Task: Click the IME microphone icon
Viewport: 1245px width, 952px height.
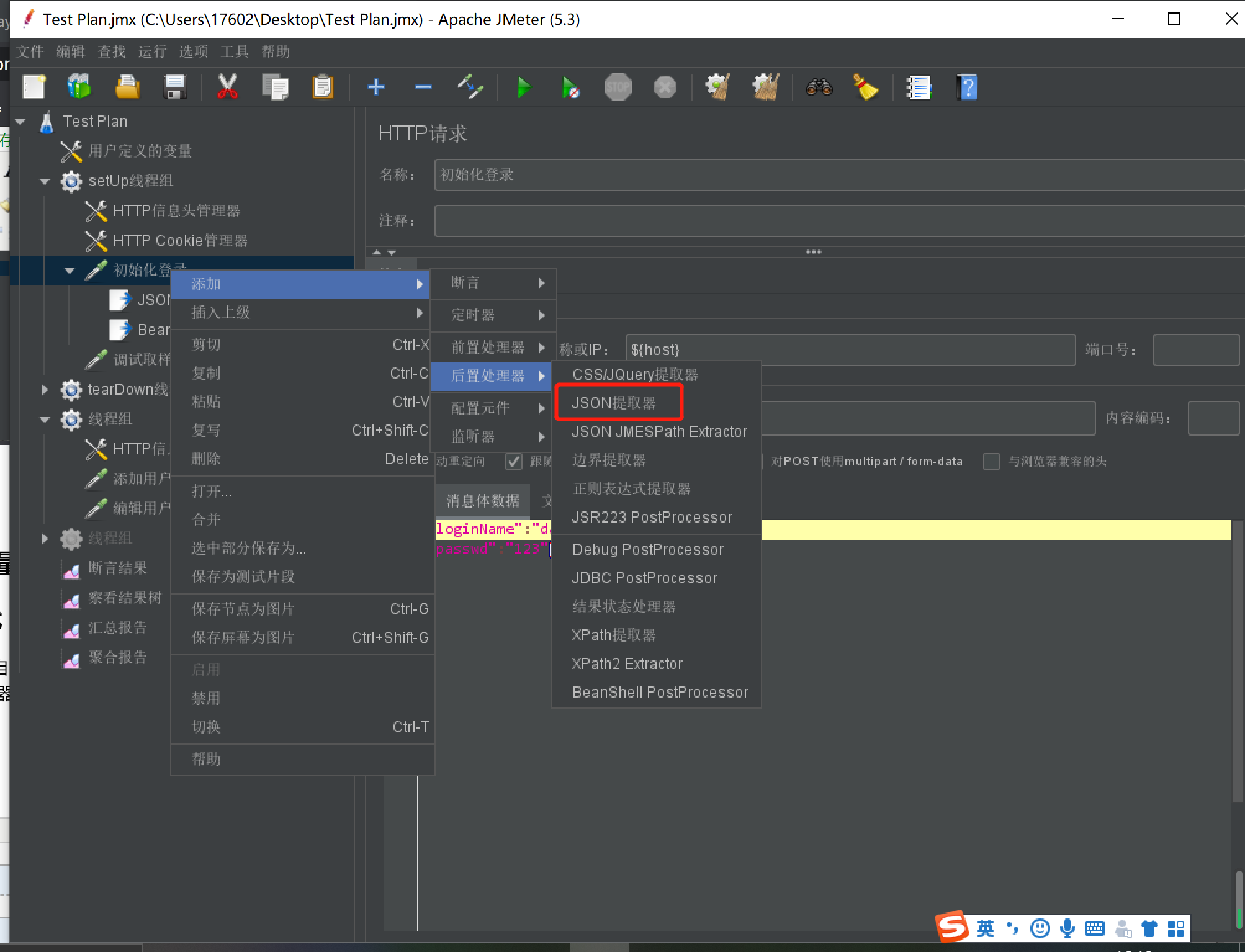Action: 1067,928
